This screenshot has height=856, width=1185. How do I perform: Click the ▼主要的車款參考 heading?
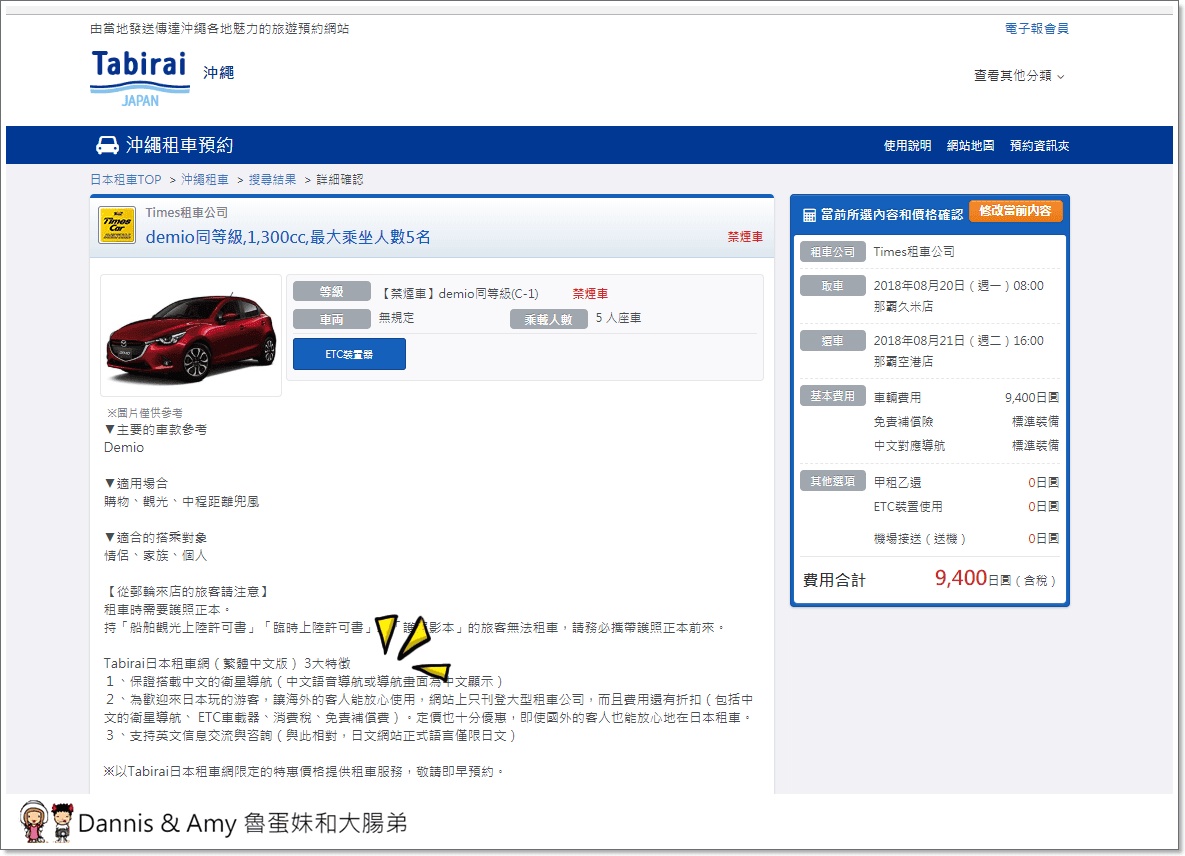tap(155, 429)
